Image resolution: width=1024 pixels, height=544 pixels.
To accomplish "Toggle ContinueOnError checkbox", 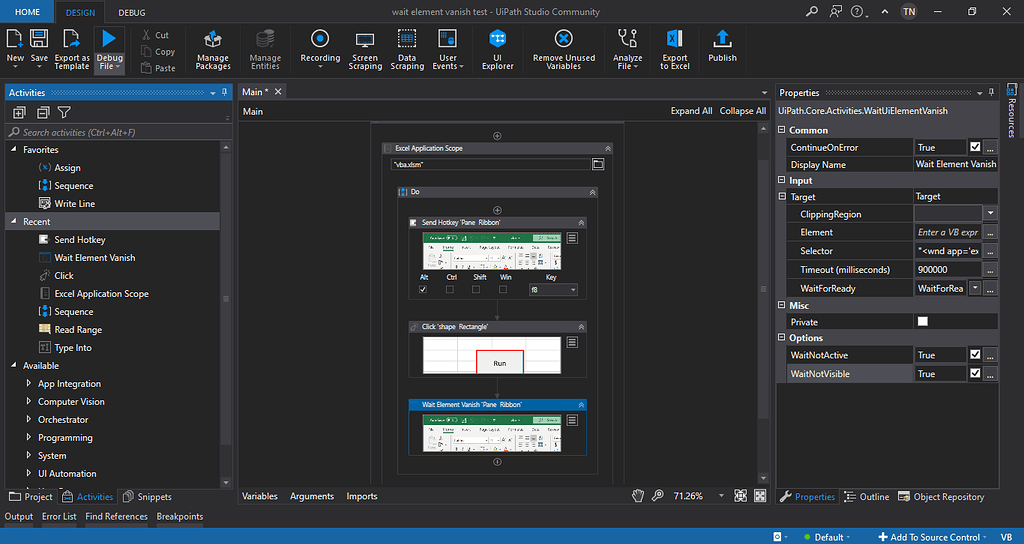I will pos(975,147).
